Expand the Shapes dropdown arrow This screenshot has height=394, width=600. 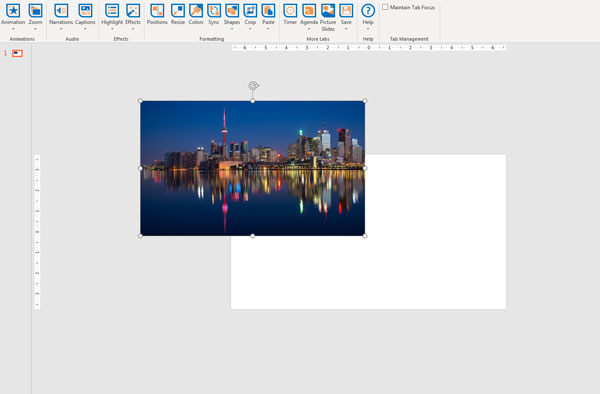click(x=232, y=29)
